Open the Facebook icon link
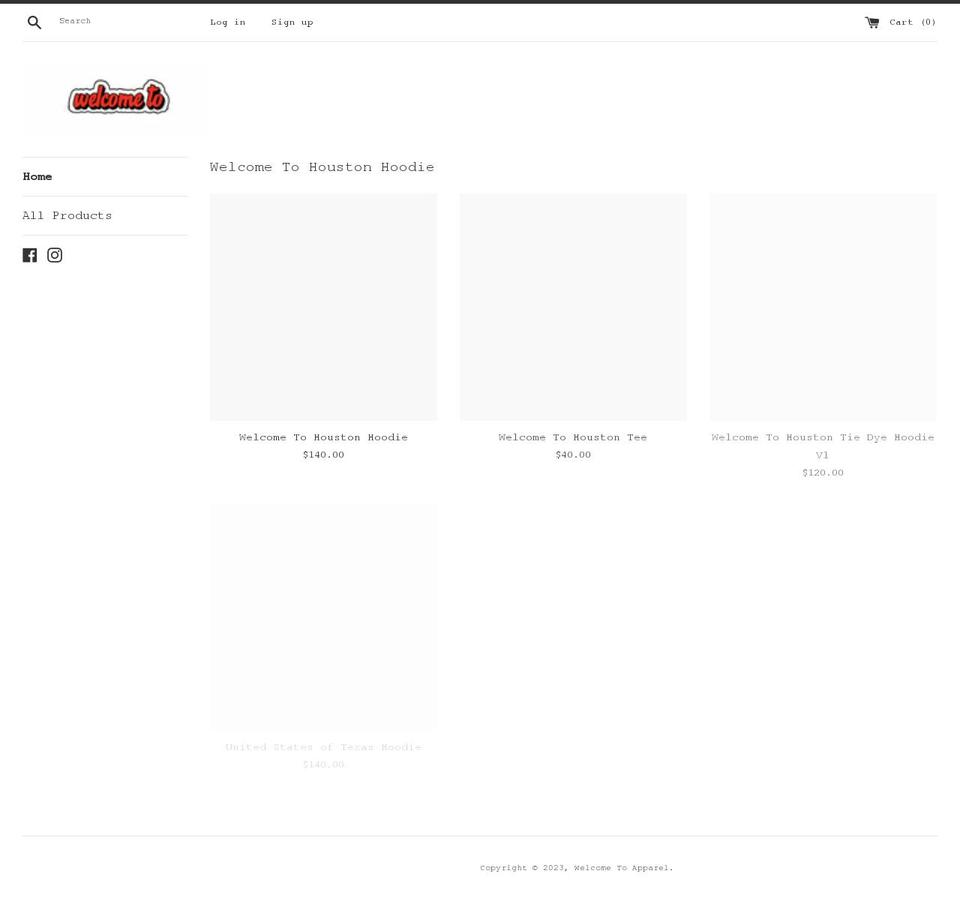This screenshot has width=960, height=898. [29, 255]
